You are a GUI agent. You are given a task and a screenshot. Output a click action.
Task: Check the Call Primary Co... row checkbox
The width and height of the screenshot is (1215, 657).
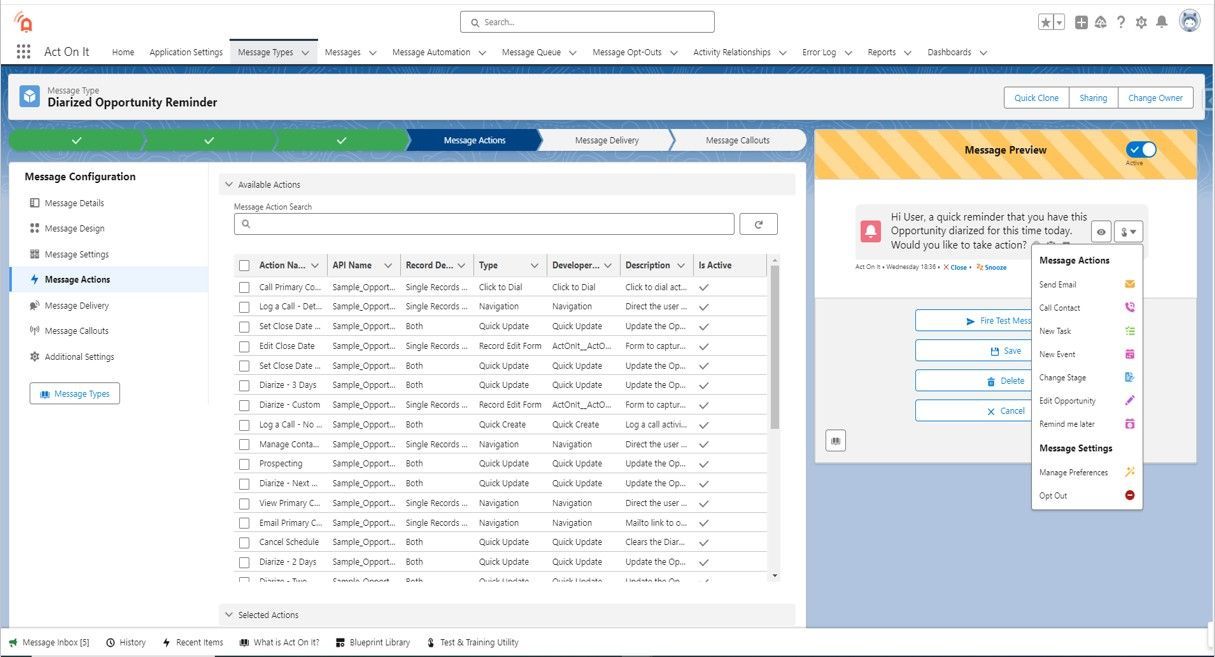tap(244, 287)
